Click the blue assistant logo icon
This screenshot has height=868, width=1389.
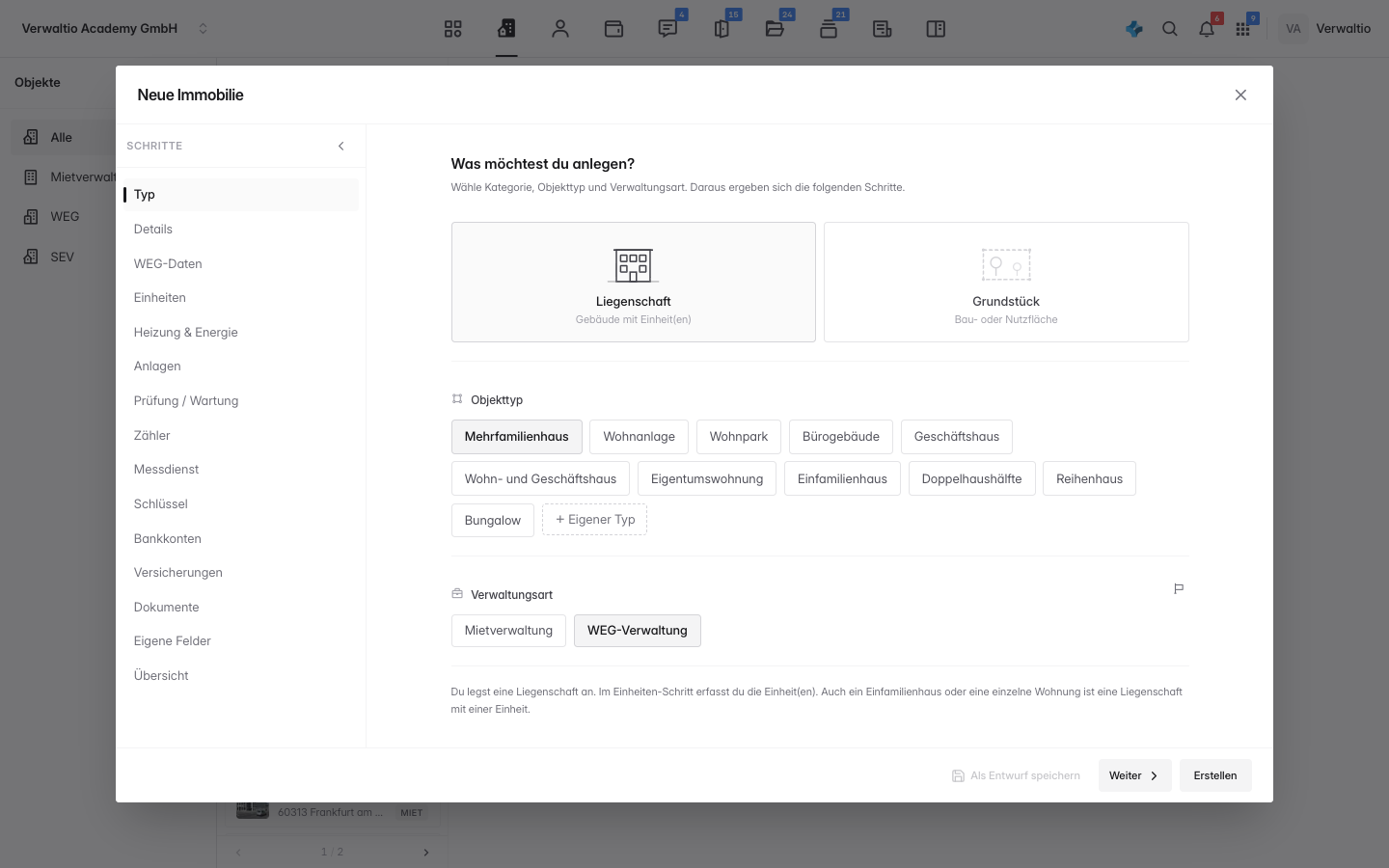coord(1134,29)
